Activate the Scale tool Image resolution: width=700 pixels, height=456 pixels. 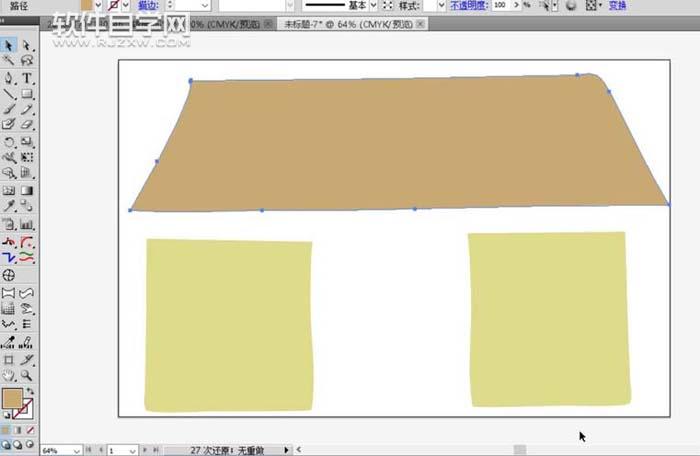(27, 142)
